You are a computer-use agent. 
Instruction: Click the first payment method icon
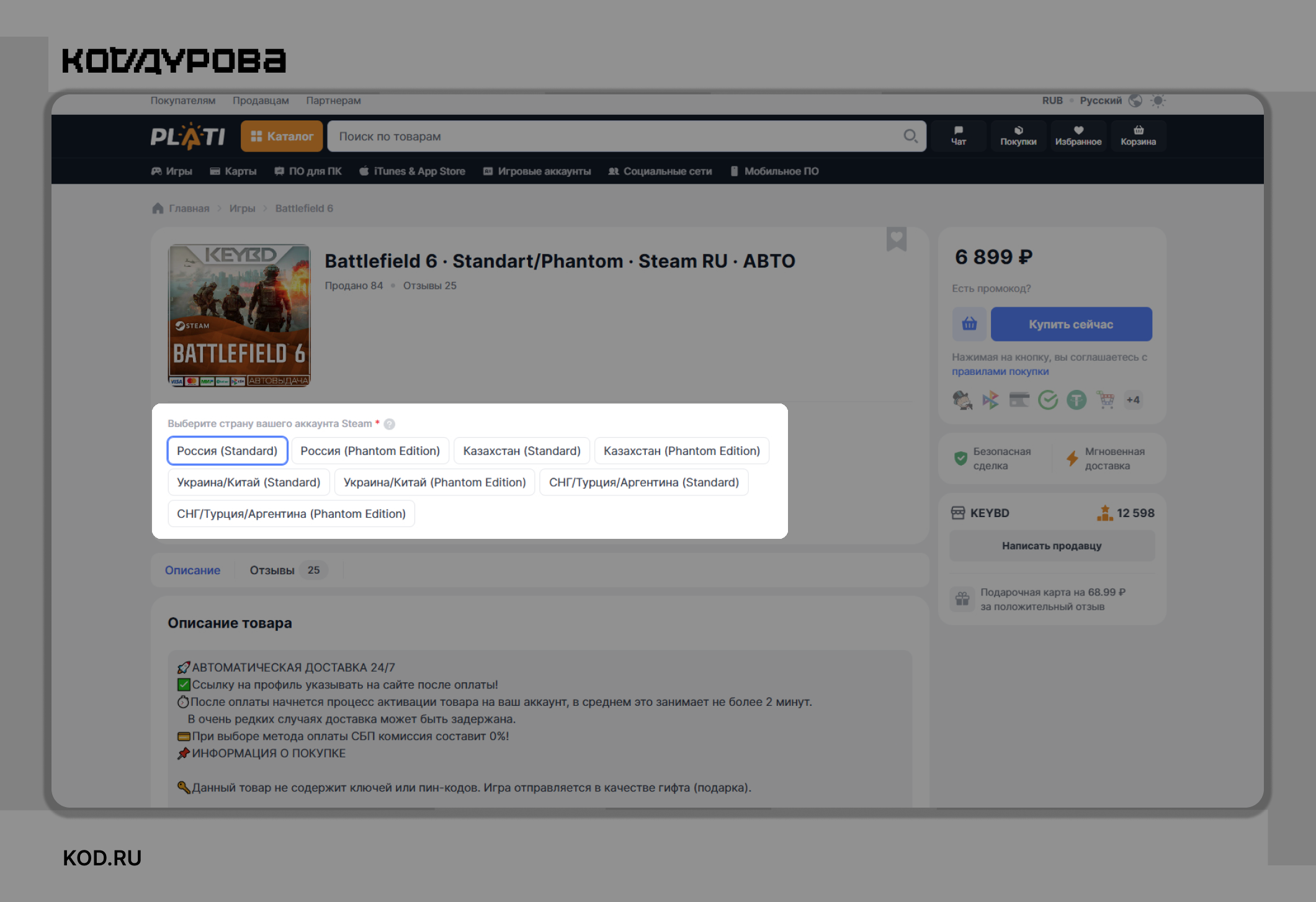(962, 400)
